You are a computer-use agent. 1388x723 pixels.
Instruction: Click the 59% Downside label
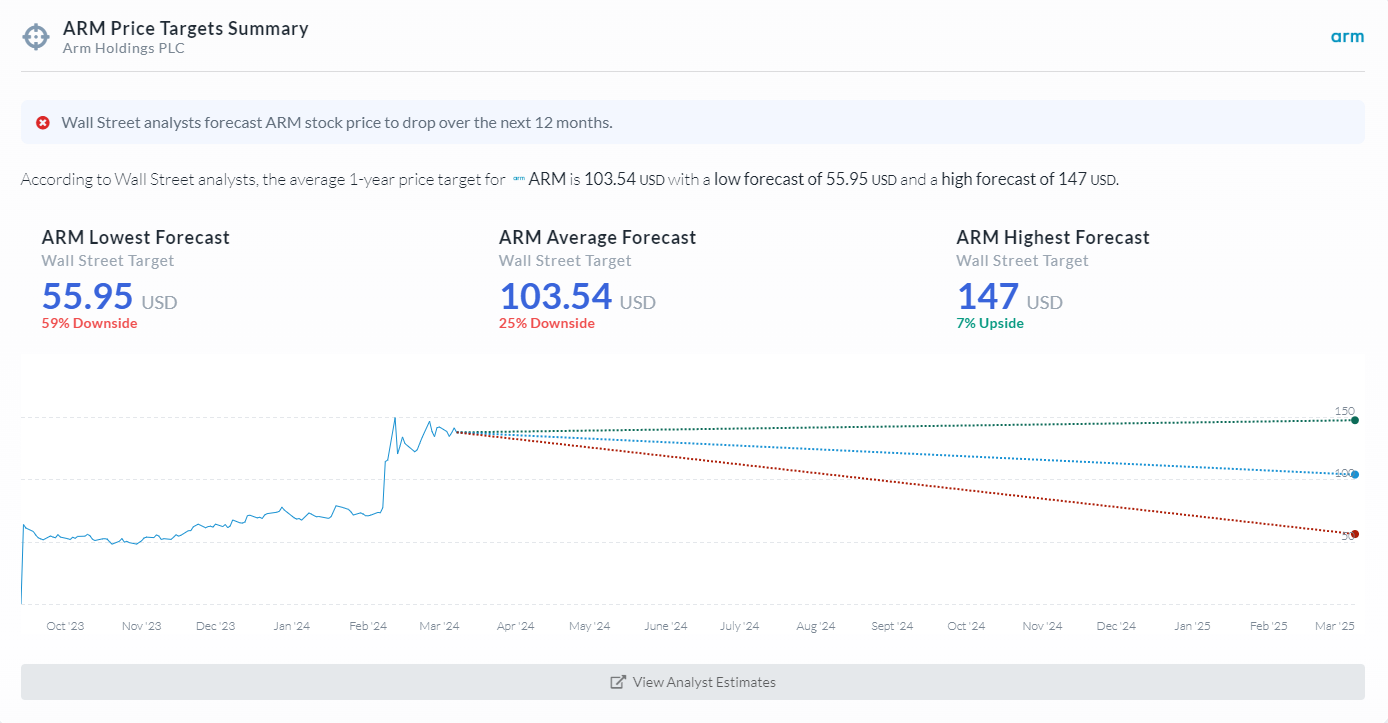89,323
